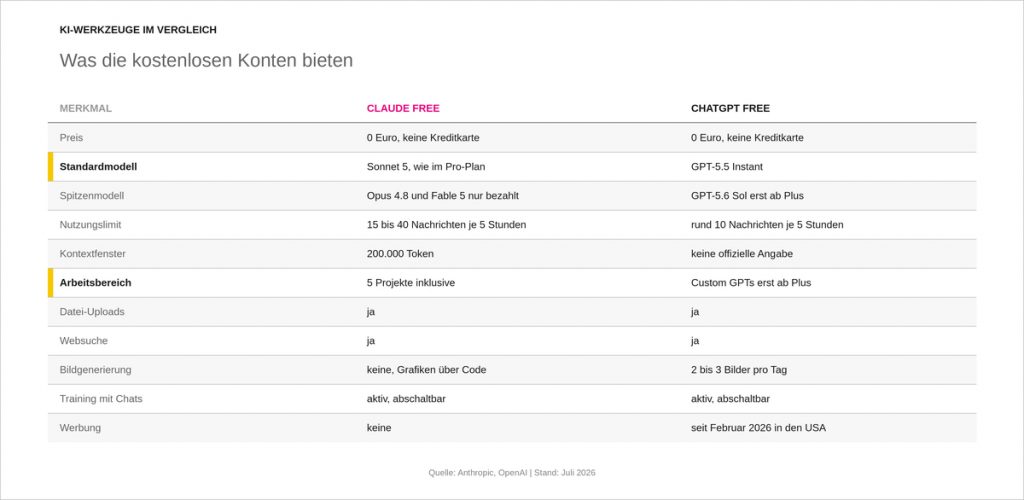This screenshot has height=500, width=1024.
Task: Select the Opus 4.8 und Fable 5 cell
Action: pos(443,195)
